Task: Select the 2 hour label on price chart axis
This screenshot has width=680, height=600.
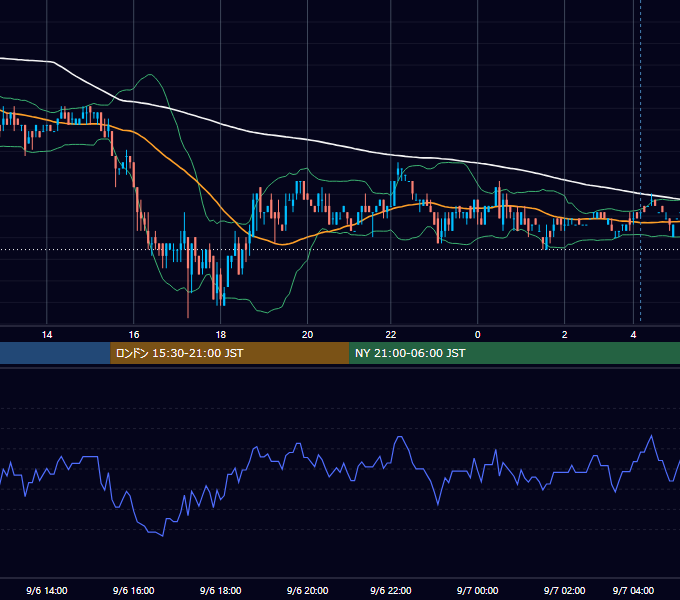Action: [565, 335]
